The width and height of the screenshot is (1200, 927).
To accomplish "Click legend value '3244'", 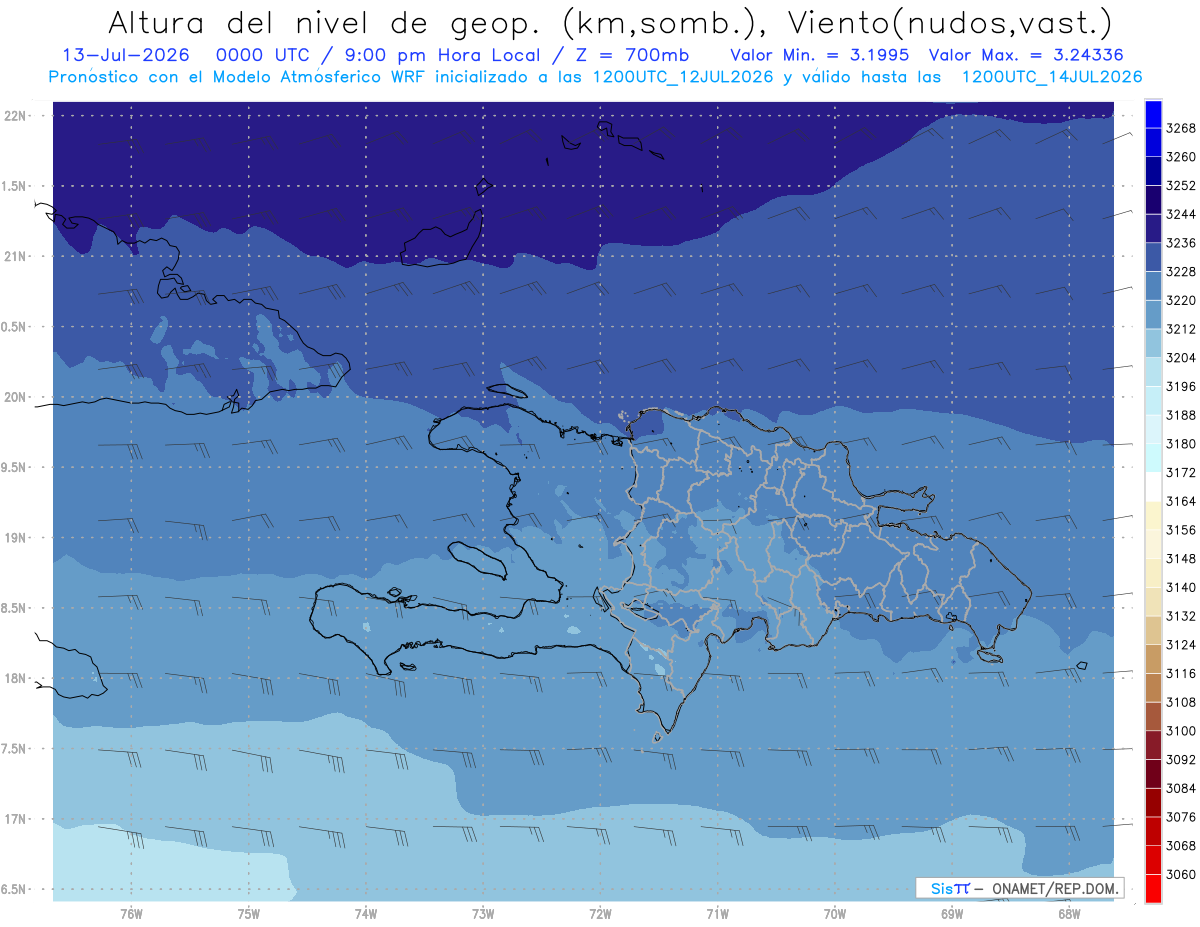I will (1181, 214).
